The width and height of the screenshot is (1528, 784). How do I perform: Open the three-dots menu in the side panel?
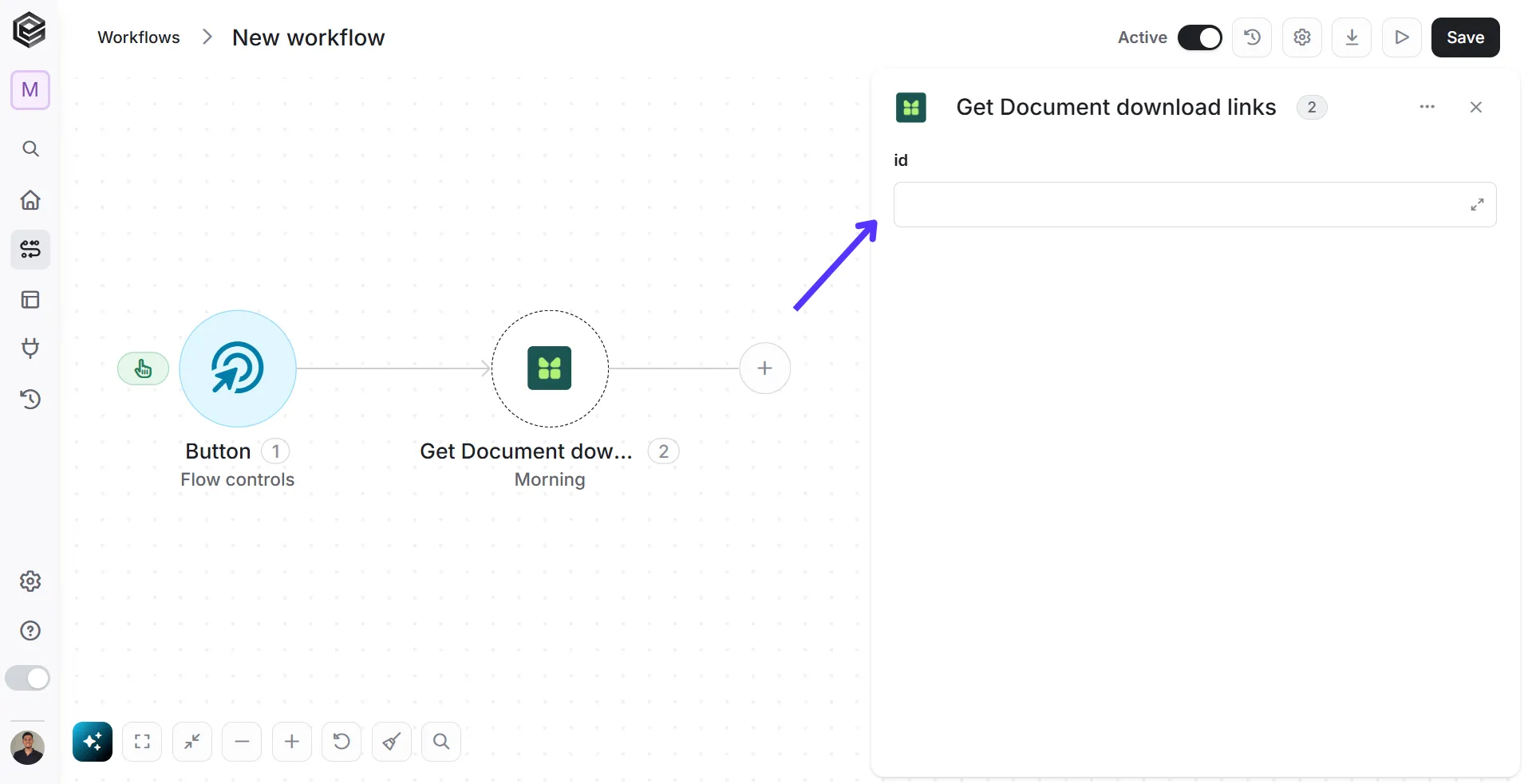pos(1427,107)
